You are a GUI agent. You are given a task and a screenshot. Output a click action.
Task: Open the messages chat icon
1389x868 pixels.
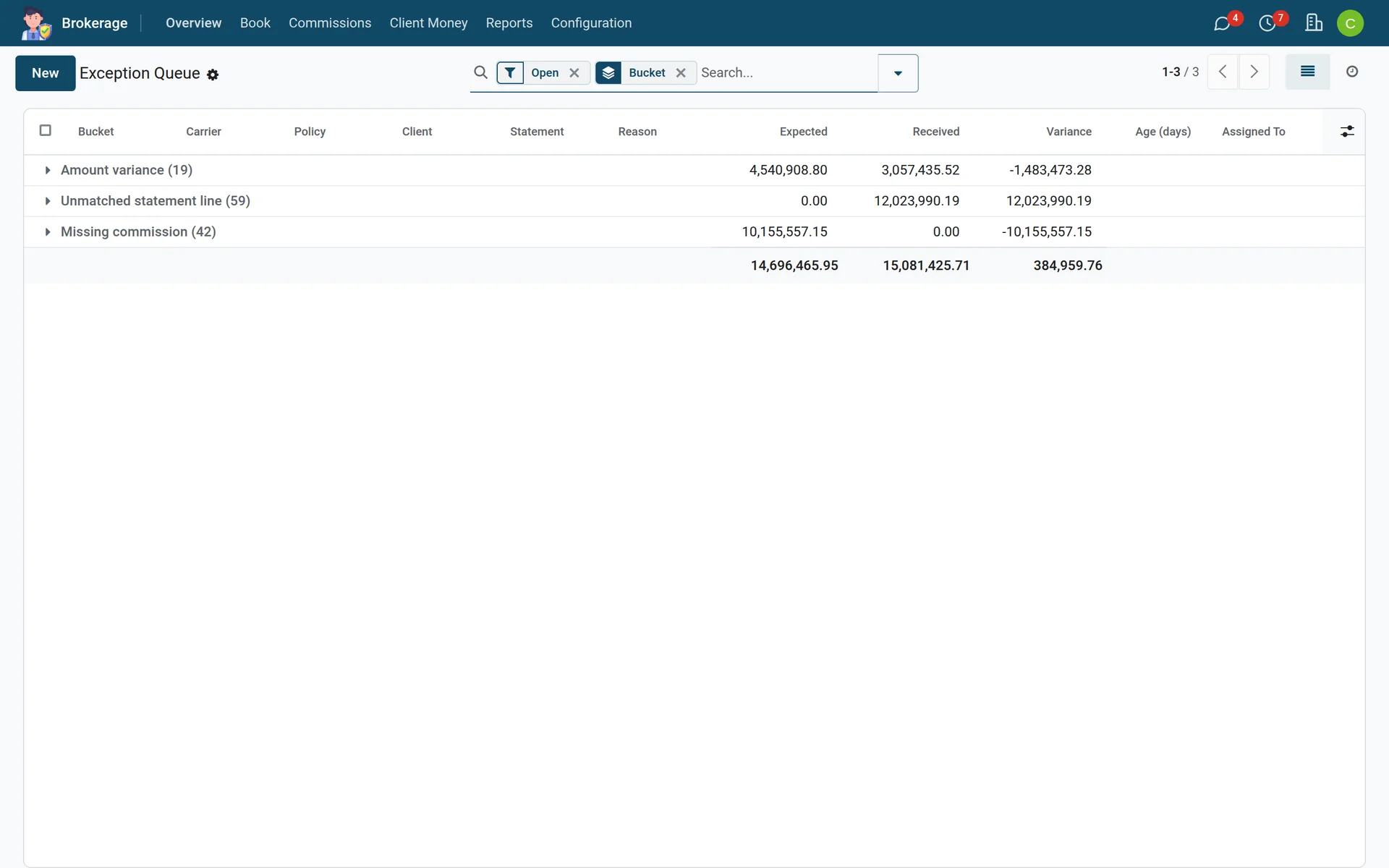click(1222, 23)
